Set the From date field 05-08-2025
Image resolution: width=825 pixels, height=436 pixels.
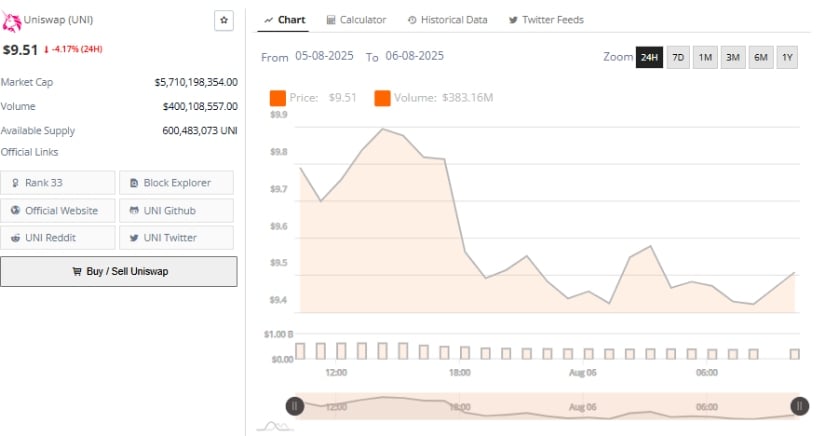pos(324,56)
